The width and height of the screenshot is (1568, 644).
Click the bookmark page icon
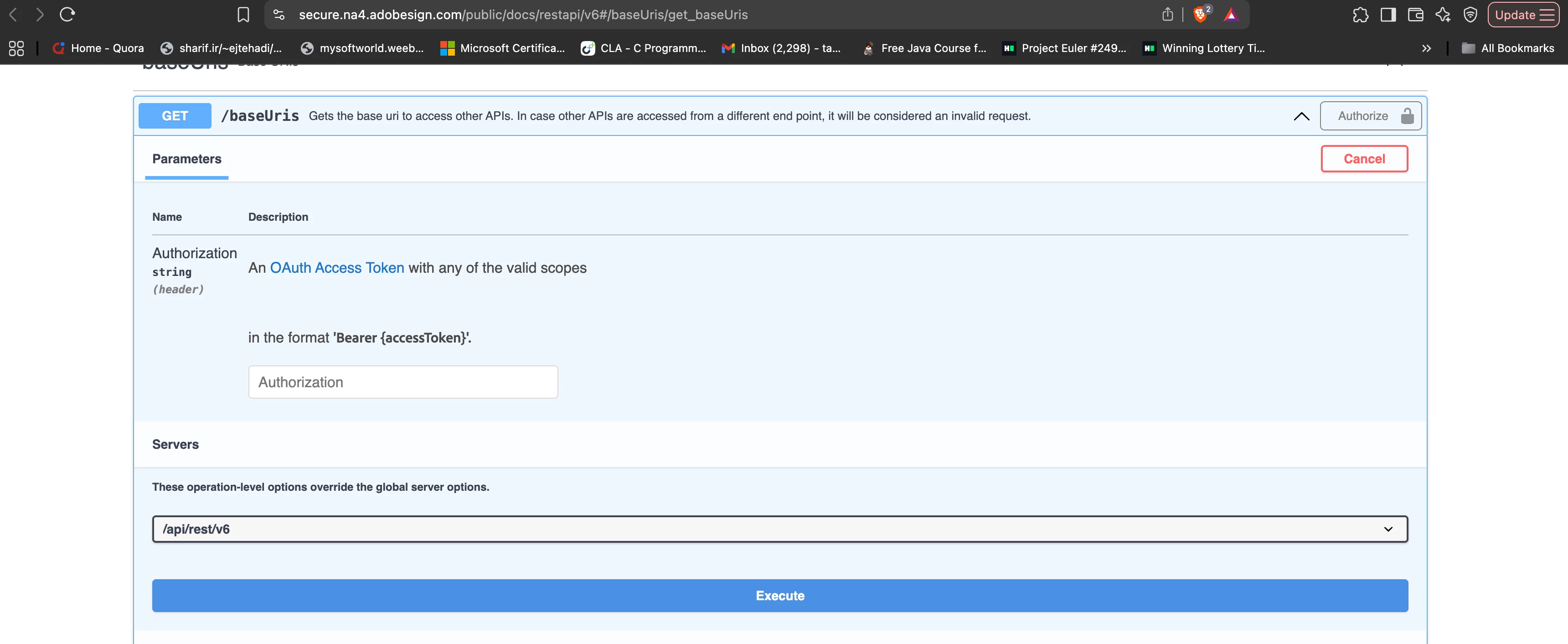point(243,15)
